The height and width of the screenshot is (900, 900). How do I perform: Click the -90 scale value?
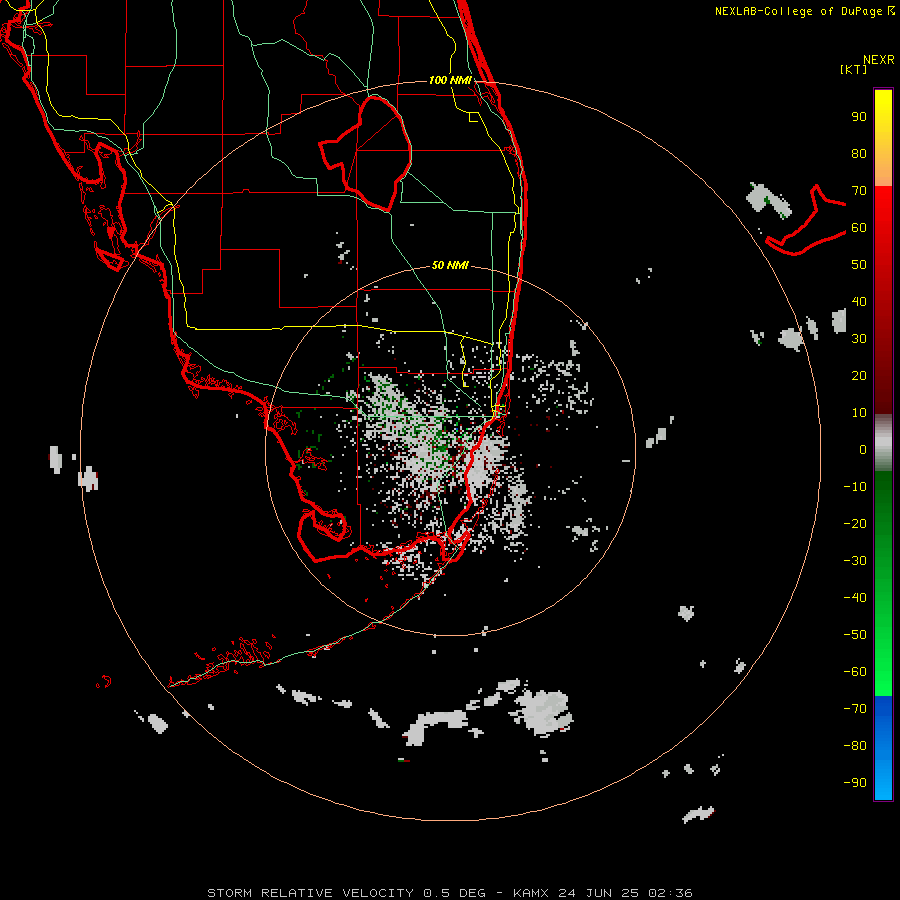[x=855, y=783]
